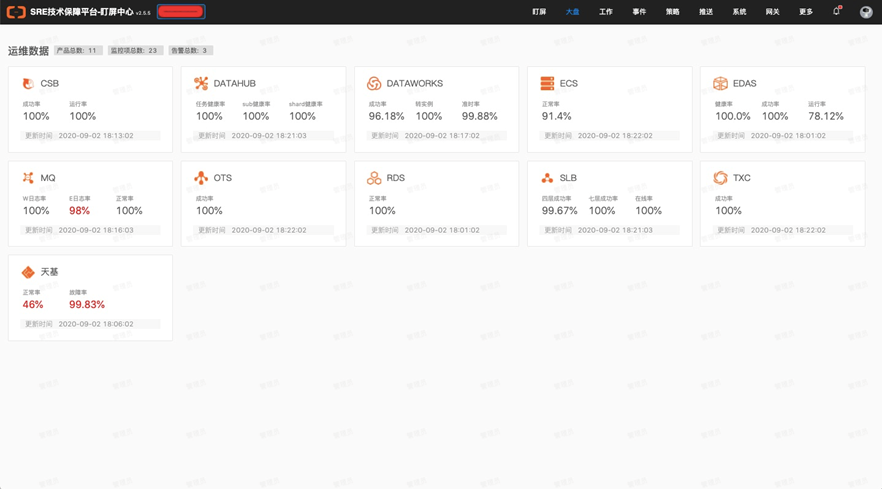Open the 事件 nav item
Screen dimensions: 882x489
pos(639,12)
